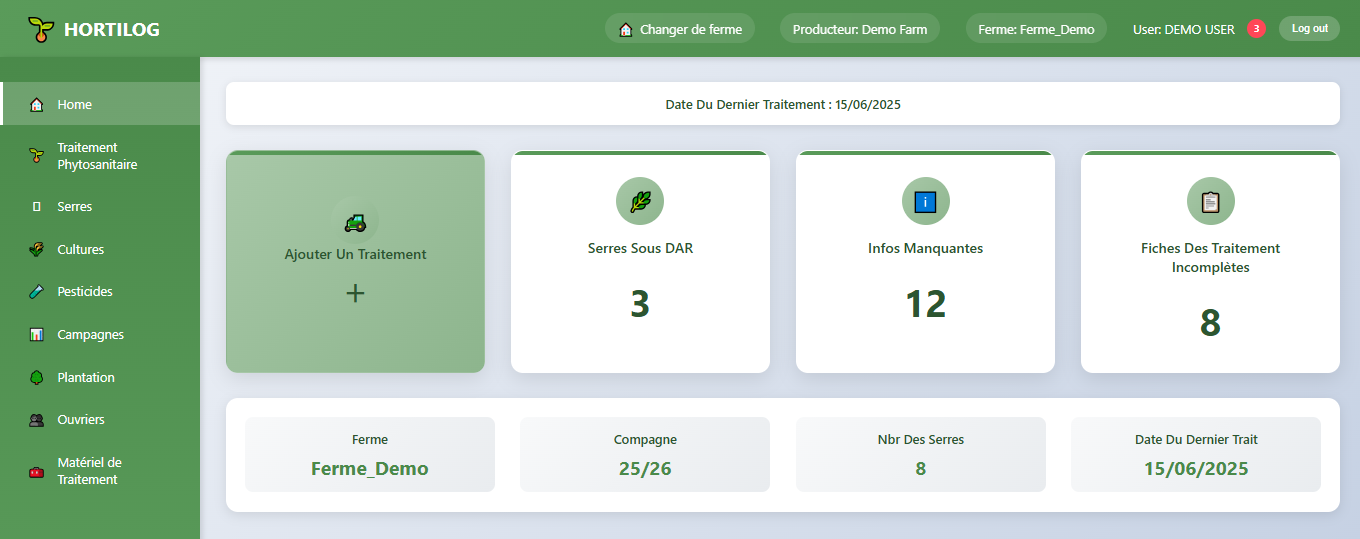Click the HORTILOG brand title
The height and width of the screenshot is (539, 1360).
click(x=112, y=30)
